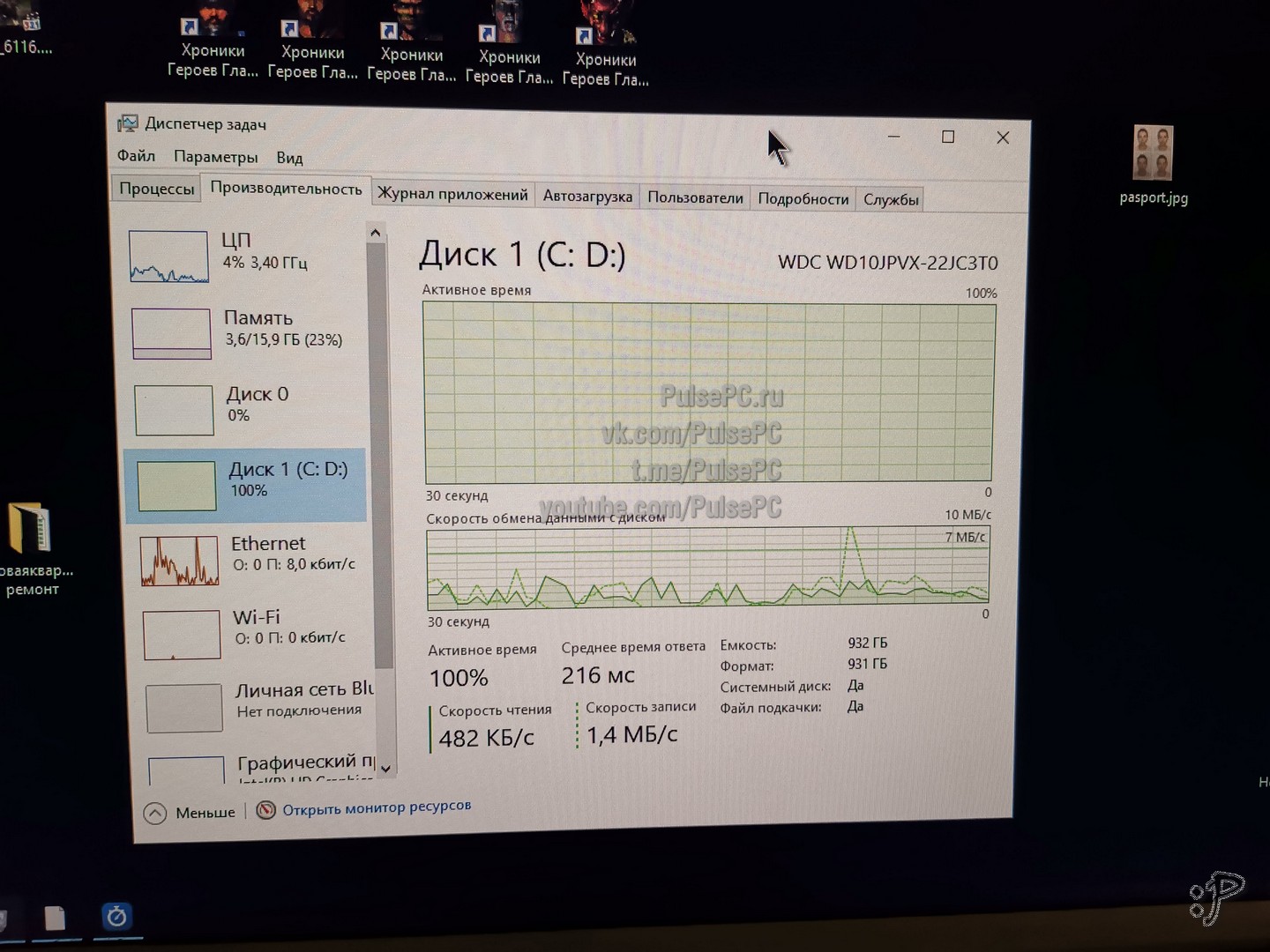Select Личная сеть Bluetooth sidebar item

click(184, 708)
